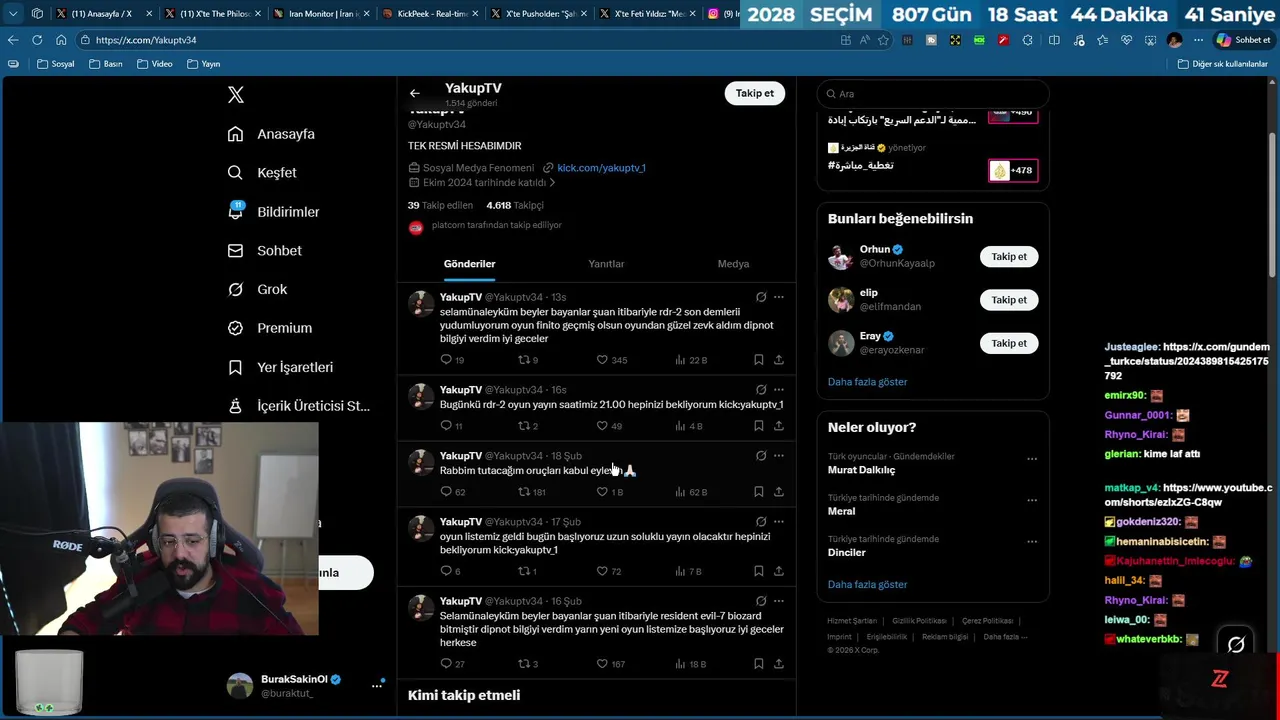The height and width of the screenshot is (720, 1280).
Task: Switch to Iran Monitor browser tab
Action: [322, 14]
